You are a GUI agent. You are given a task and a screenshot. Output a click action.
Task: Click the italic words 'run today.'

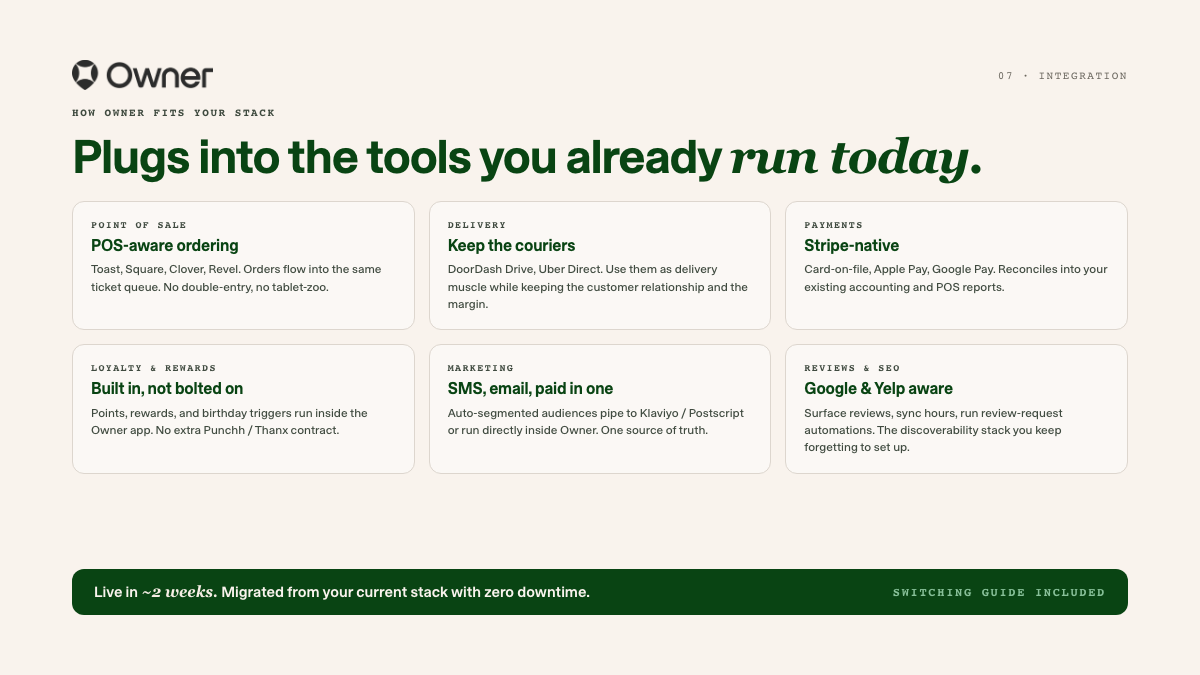click(856, 158)
